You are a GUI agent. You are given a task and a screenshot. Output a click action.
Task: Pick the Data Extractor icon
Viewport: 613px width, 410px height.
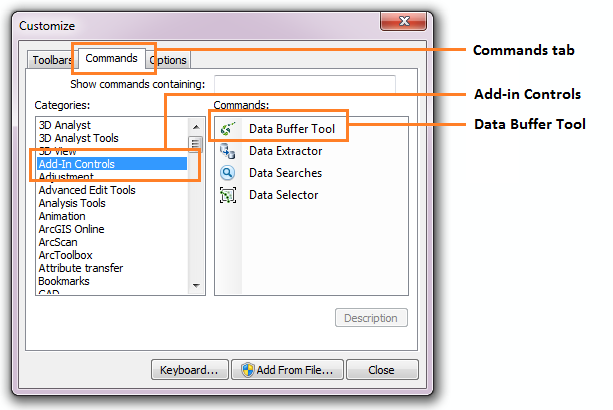(228, 151)
